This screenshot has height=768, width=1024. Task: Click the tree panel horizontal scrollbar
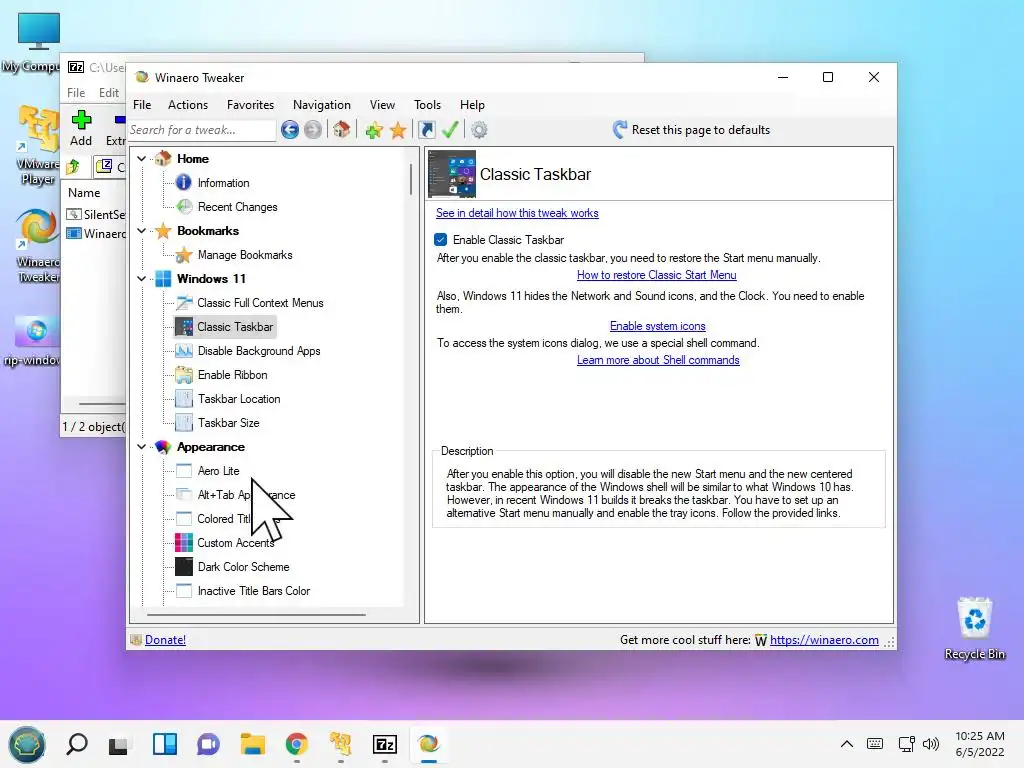coord(256,615)
